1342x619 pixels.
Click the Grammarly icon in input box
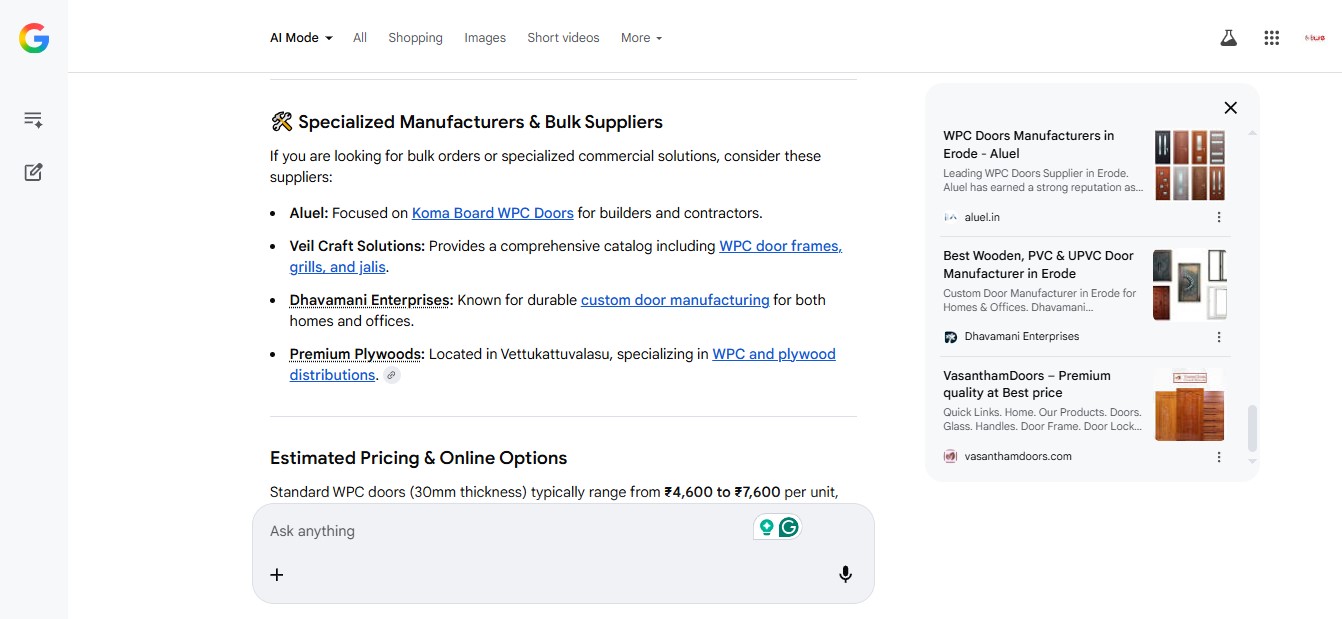coord(789,527)
